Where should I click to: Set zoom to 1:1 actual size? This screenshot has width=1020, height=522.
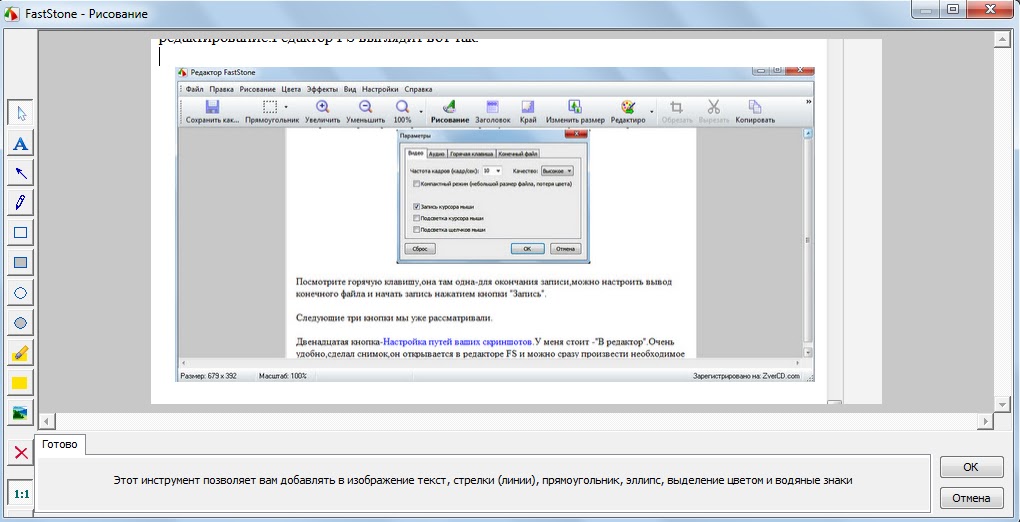tap(21, 494)
